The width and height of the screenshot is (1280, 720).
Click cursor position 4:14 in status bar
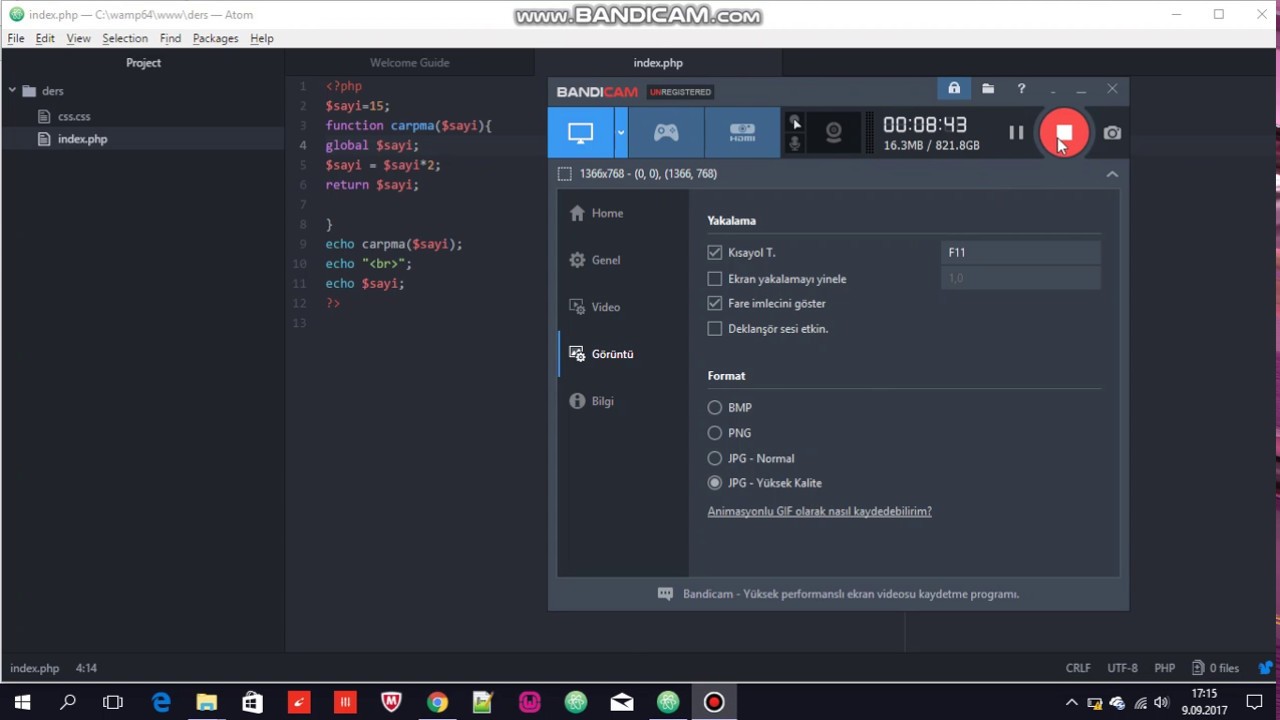(x=86, y=668)
